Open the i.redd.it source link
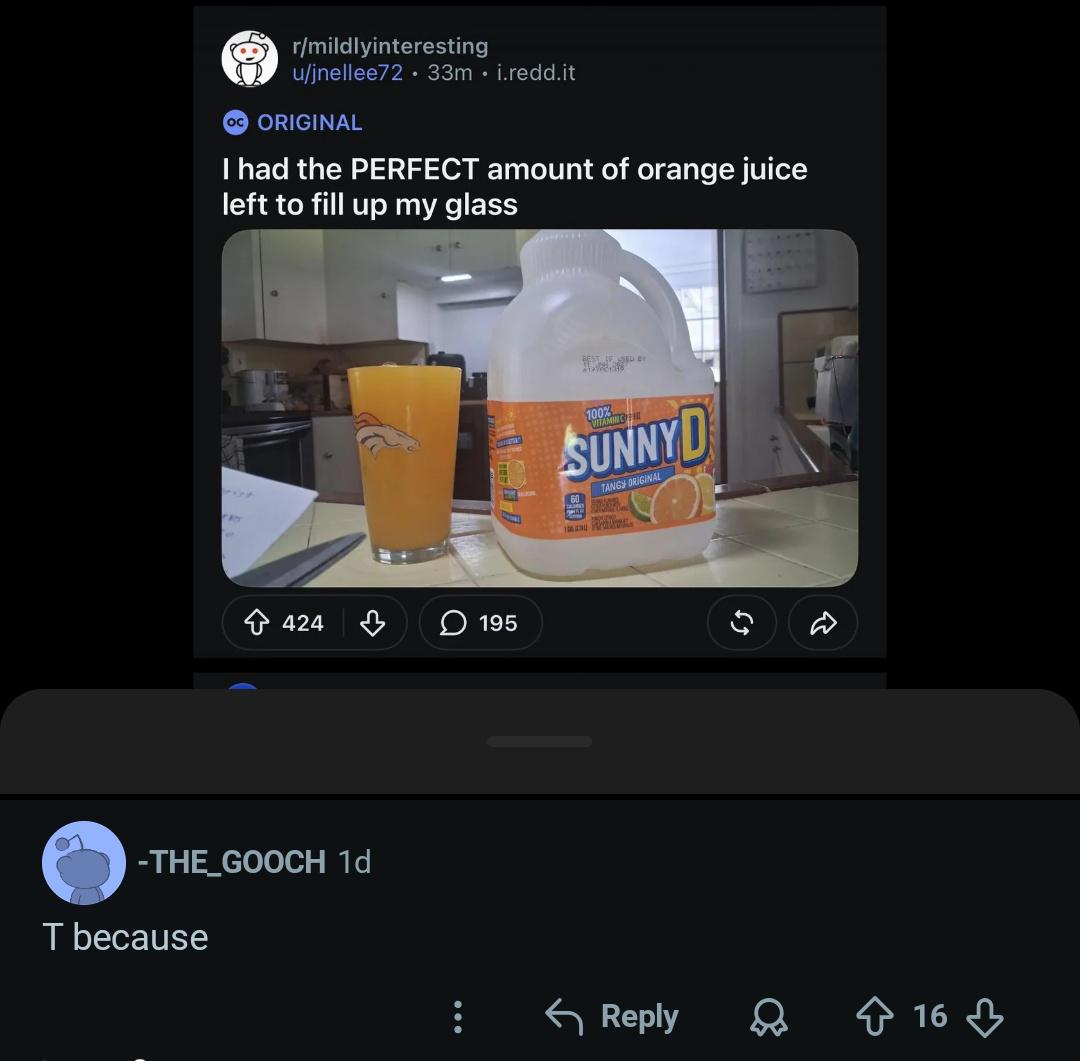 [x=536, y=72]
